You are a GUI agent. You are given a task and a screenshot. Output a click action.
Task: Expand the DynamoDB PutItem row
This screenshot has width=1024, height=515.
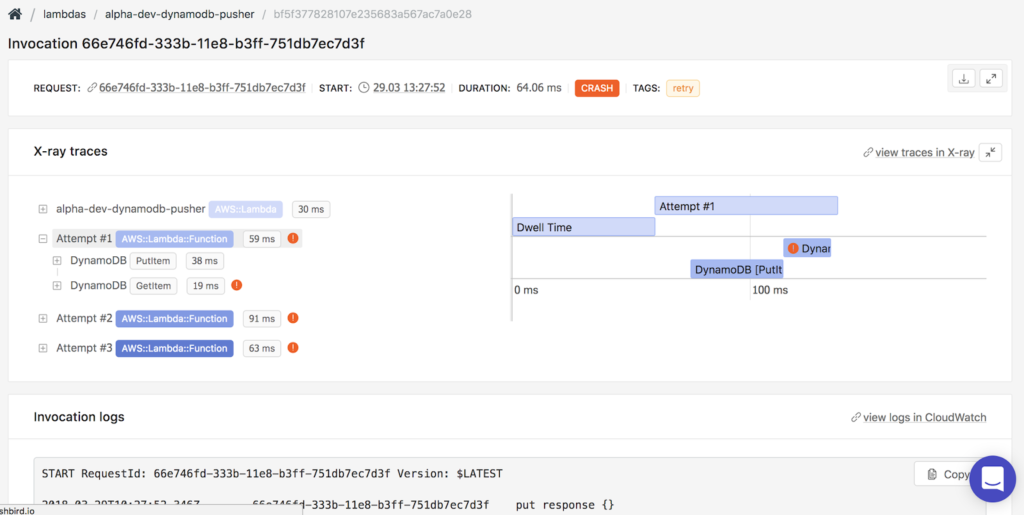(x=57, y=261)
